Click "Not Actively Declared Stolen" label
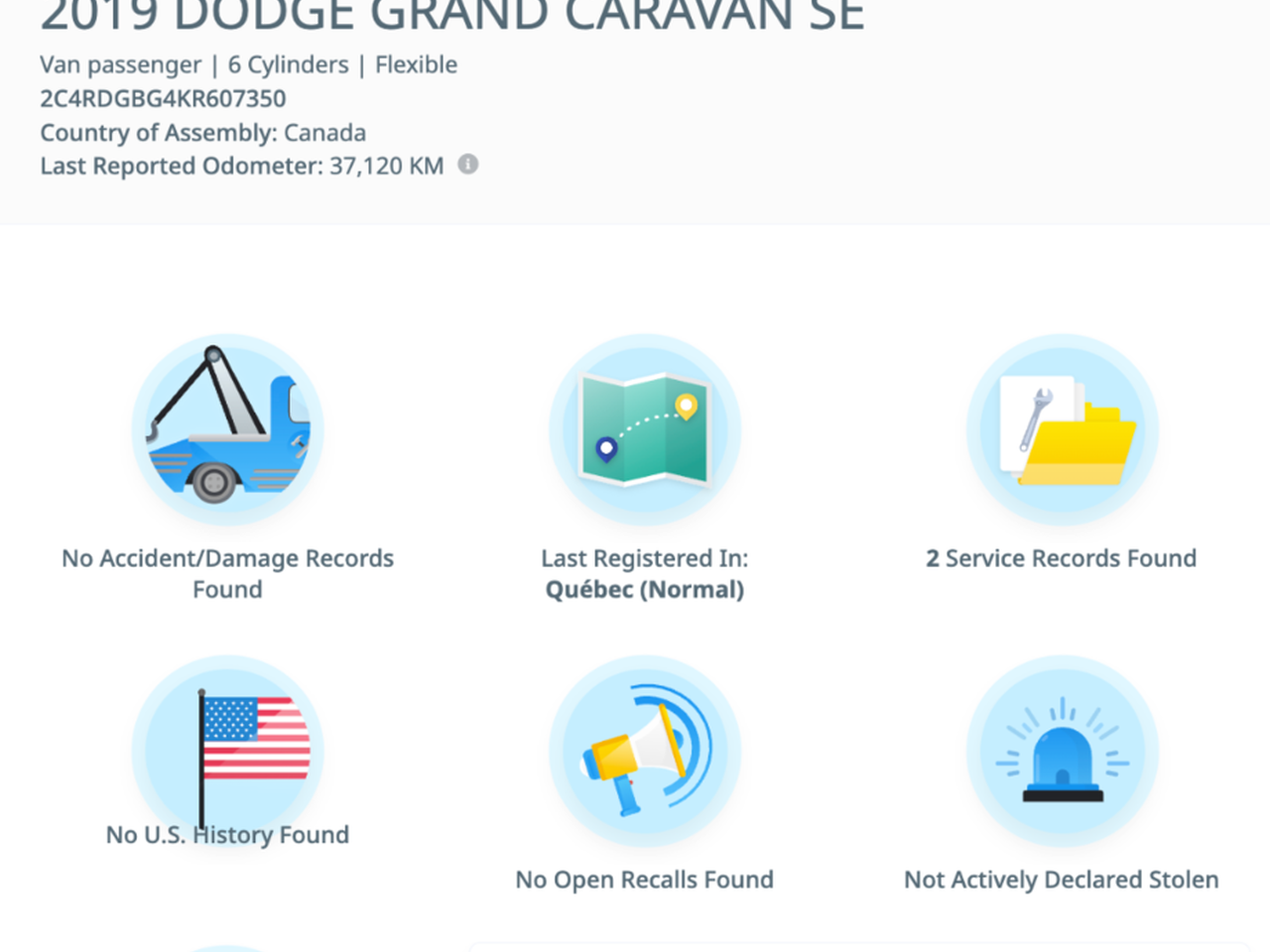Screen dimensions: 1270x952 [1062, 880]
